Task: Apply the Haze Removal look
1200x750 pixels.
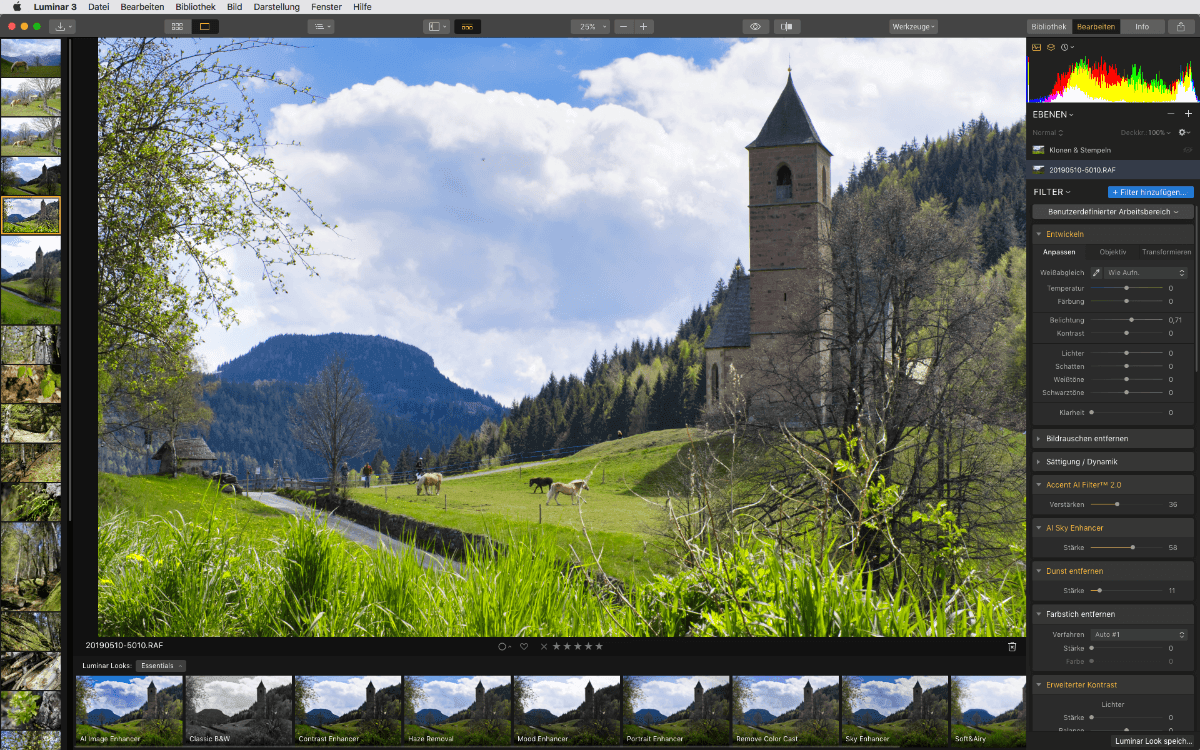Action: coord(457,711)
